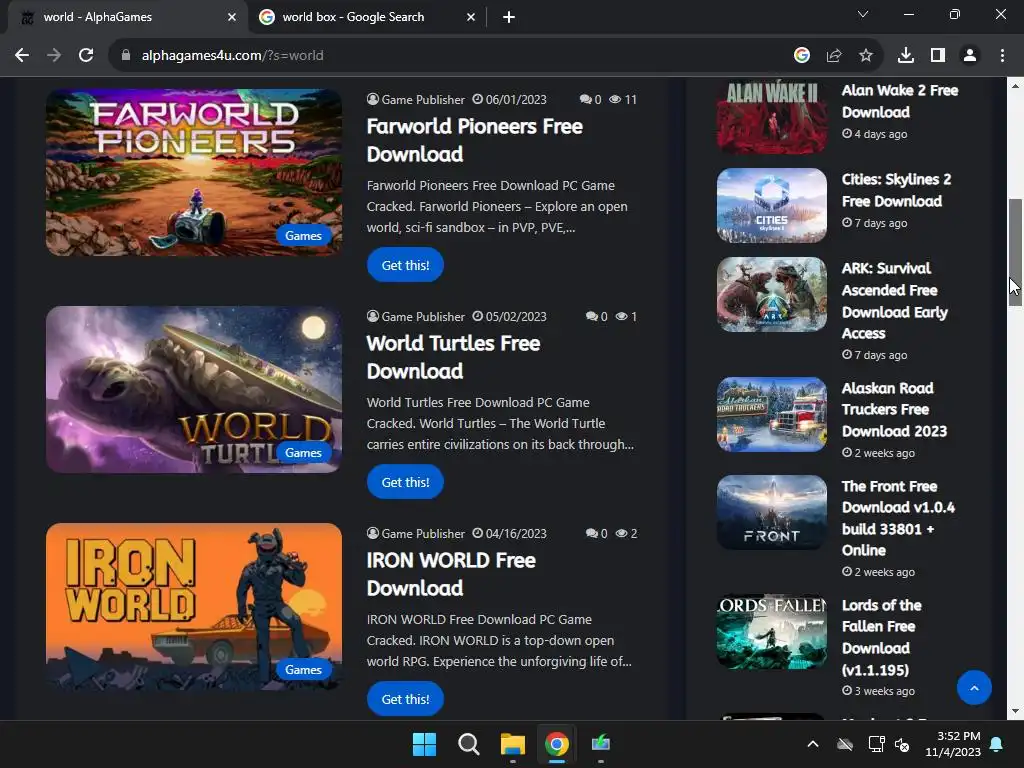The width and height of the screenshot is (1024, 768).
Task: Click views eye icon on IRON WORLD
Action: tap(622, 533)
